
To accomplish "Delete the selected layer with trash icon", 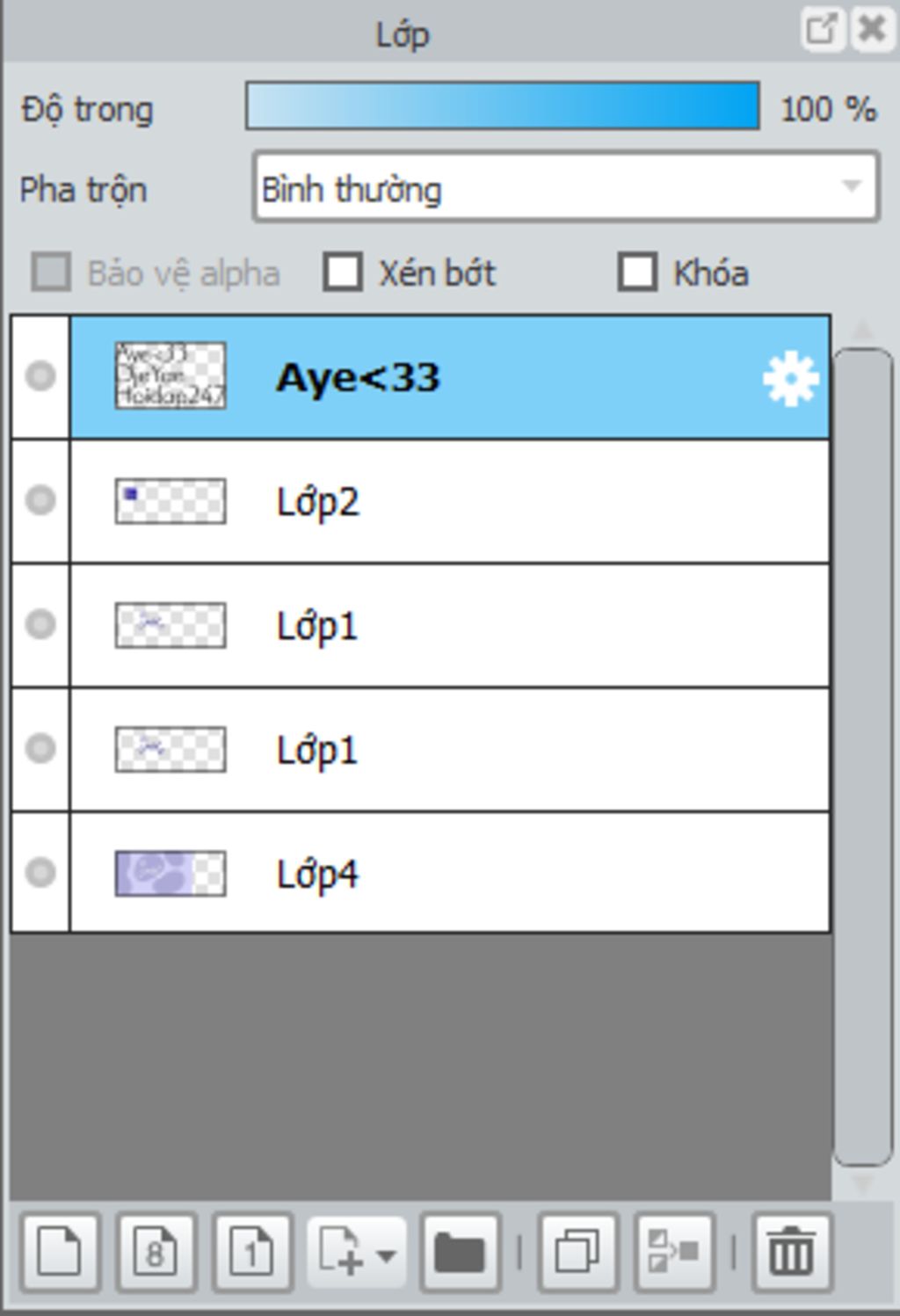I will pos(791,1252).
